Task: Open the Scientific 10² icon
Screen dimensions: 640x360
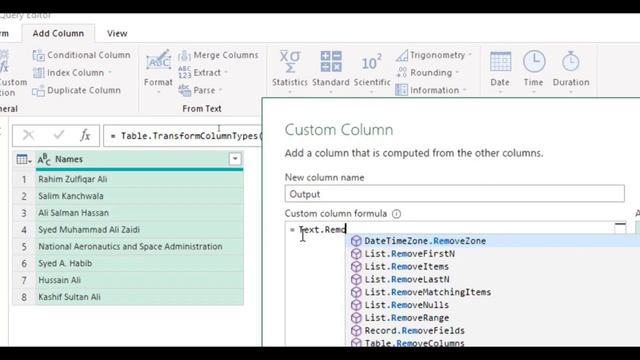Action: coord(372,62)
